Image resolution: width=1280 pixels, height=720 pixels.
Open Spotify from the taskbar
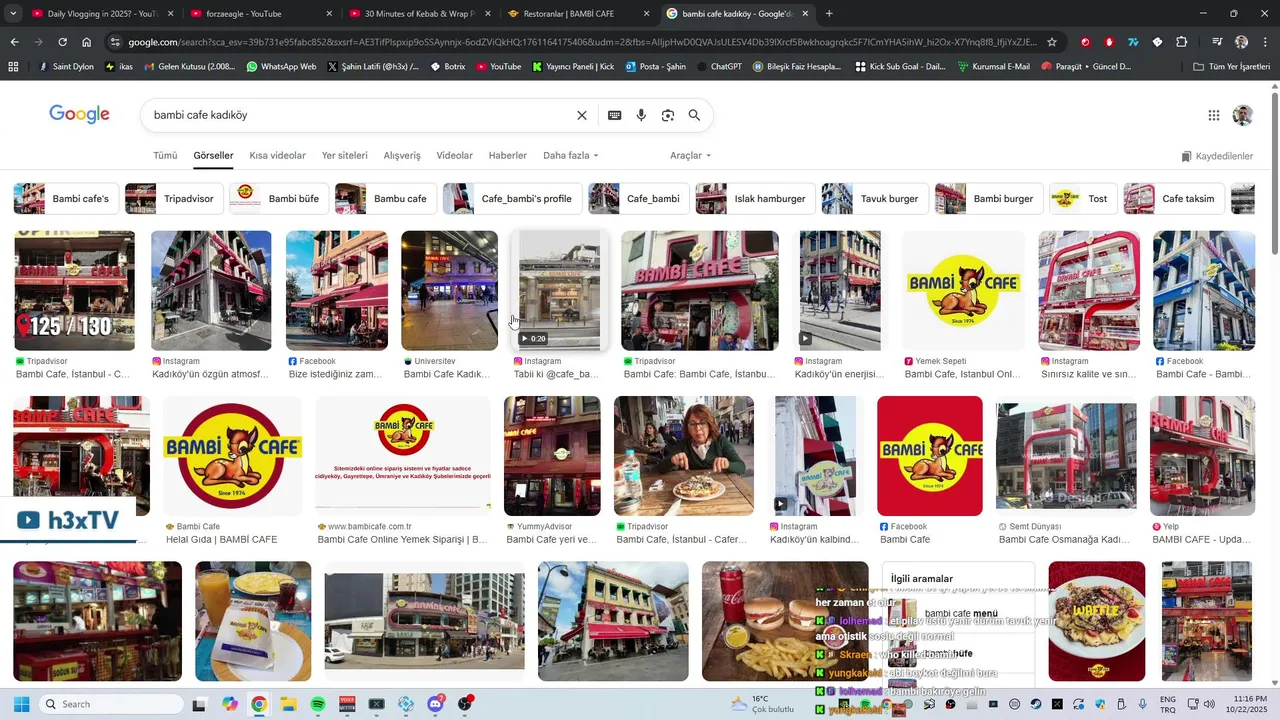point(318,704)
